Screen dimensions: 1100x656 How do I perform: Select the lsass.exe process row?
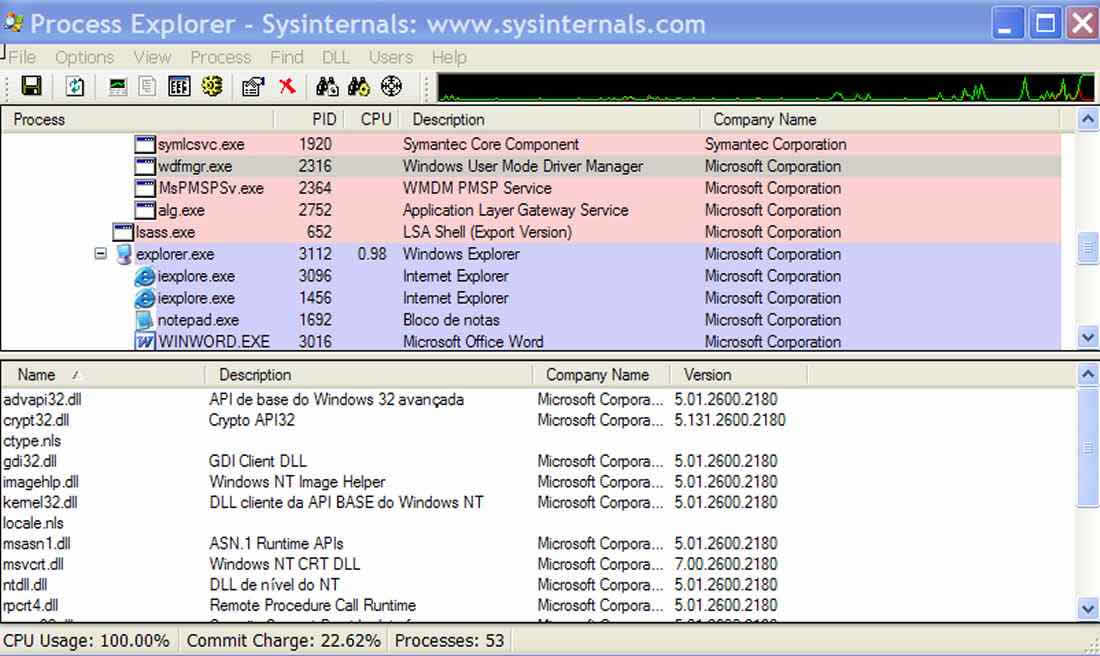click(x=531, y=232)
